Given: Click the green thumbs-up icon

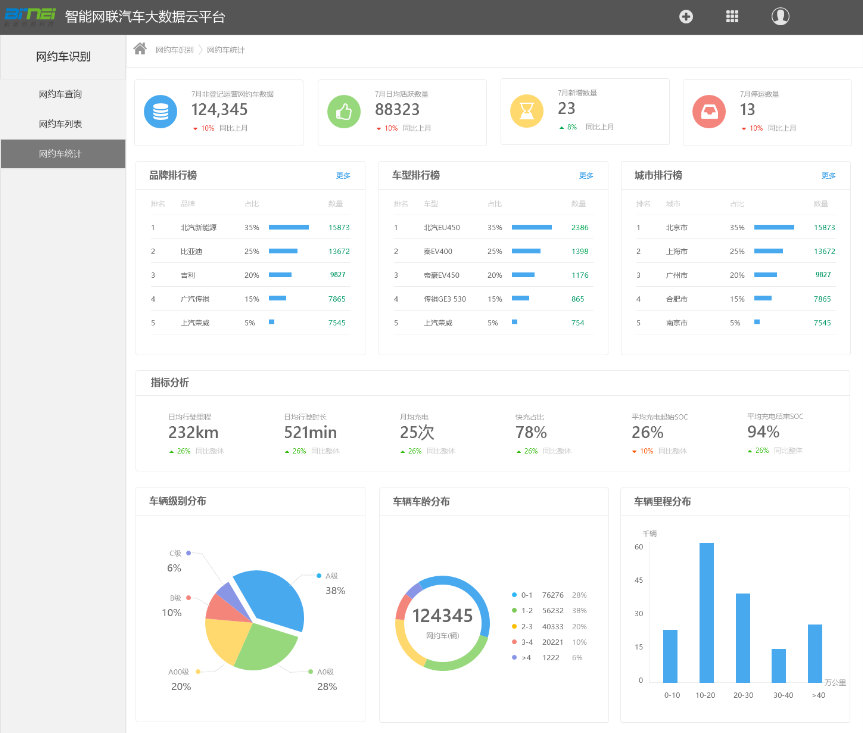Looking at the screenshot, I should (343, 112).
